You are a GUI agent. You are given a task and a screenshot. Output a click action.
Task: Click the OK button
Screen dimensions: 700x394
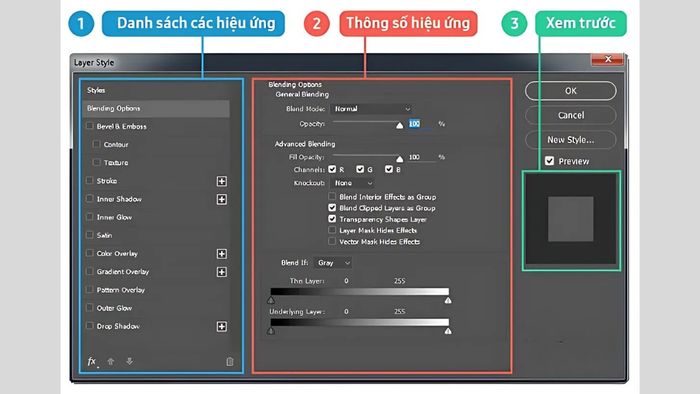point(571,91)
